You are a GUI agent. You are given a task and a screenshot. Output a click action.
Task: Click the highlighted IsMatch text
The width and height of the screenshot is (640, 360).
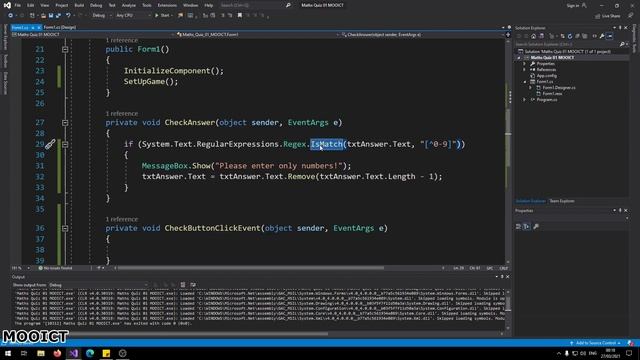[x=327, y=144]
